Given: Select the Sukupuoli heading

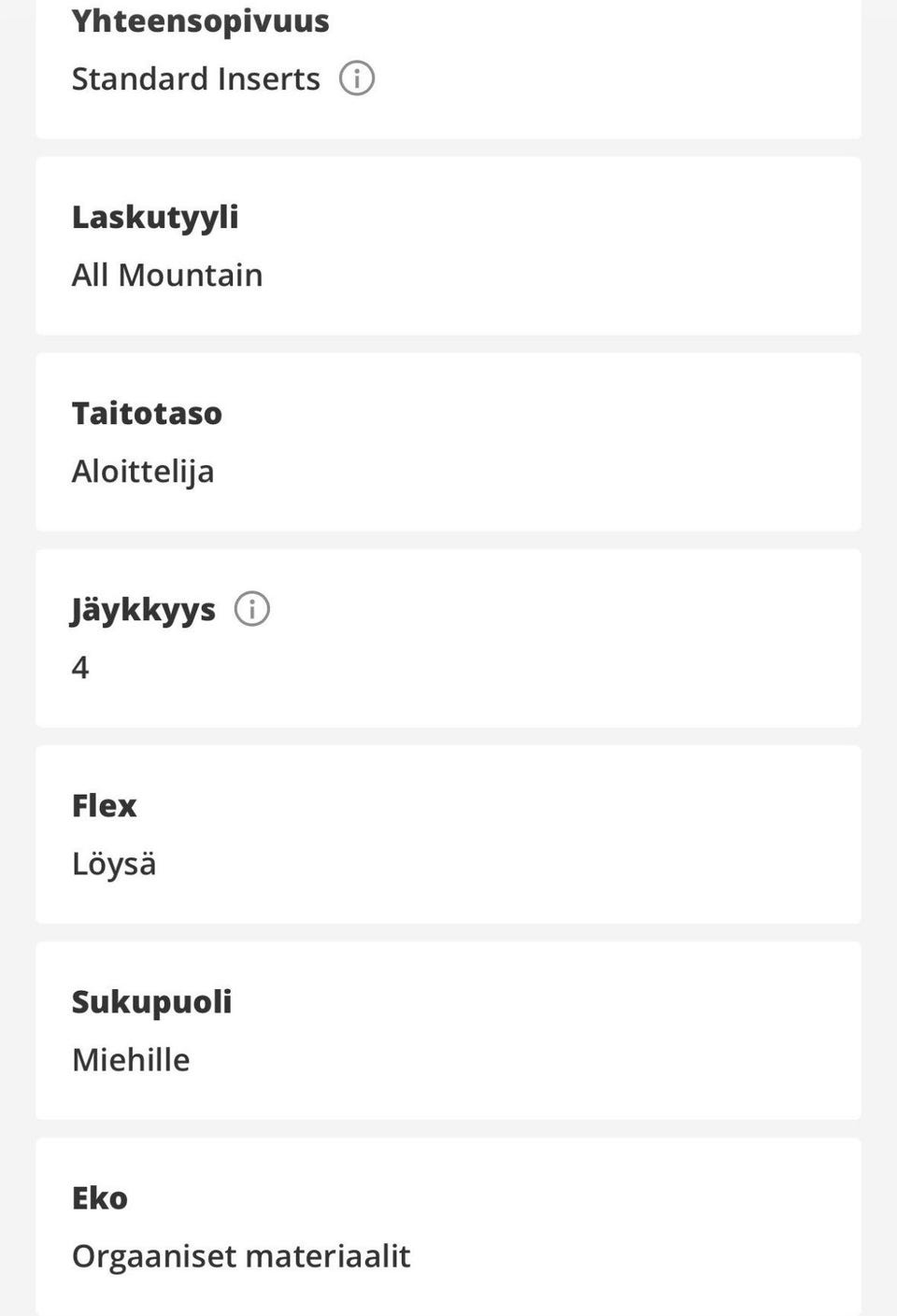Looking at the screenshot, I should 151,1001.
